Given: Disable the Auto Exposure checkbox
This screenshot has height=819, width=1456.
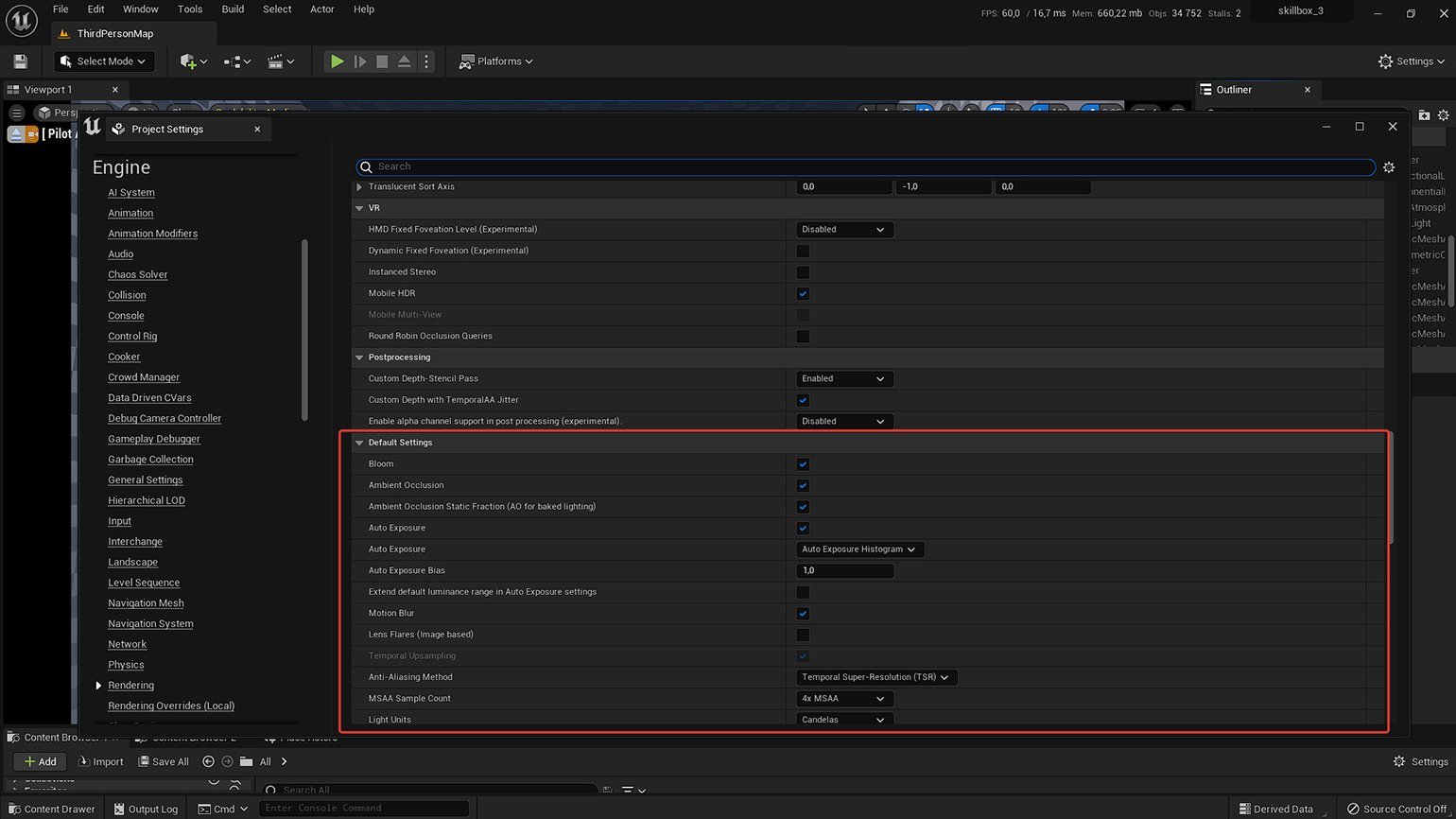Looking at the screenshot, I should [803, 528].
